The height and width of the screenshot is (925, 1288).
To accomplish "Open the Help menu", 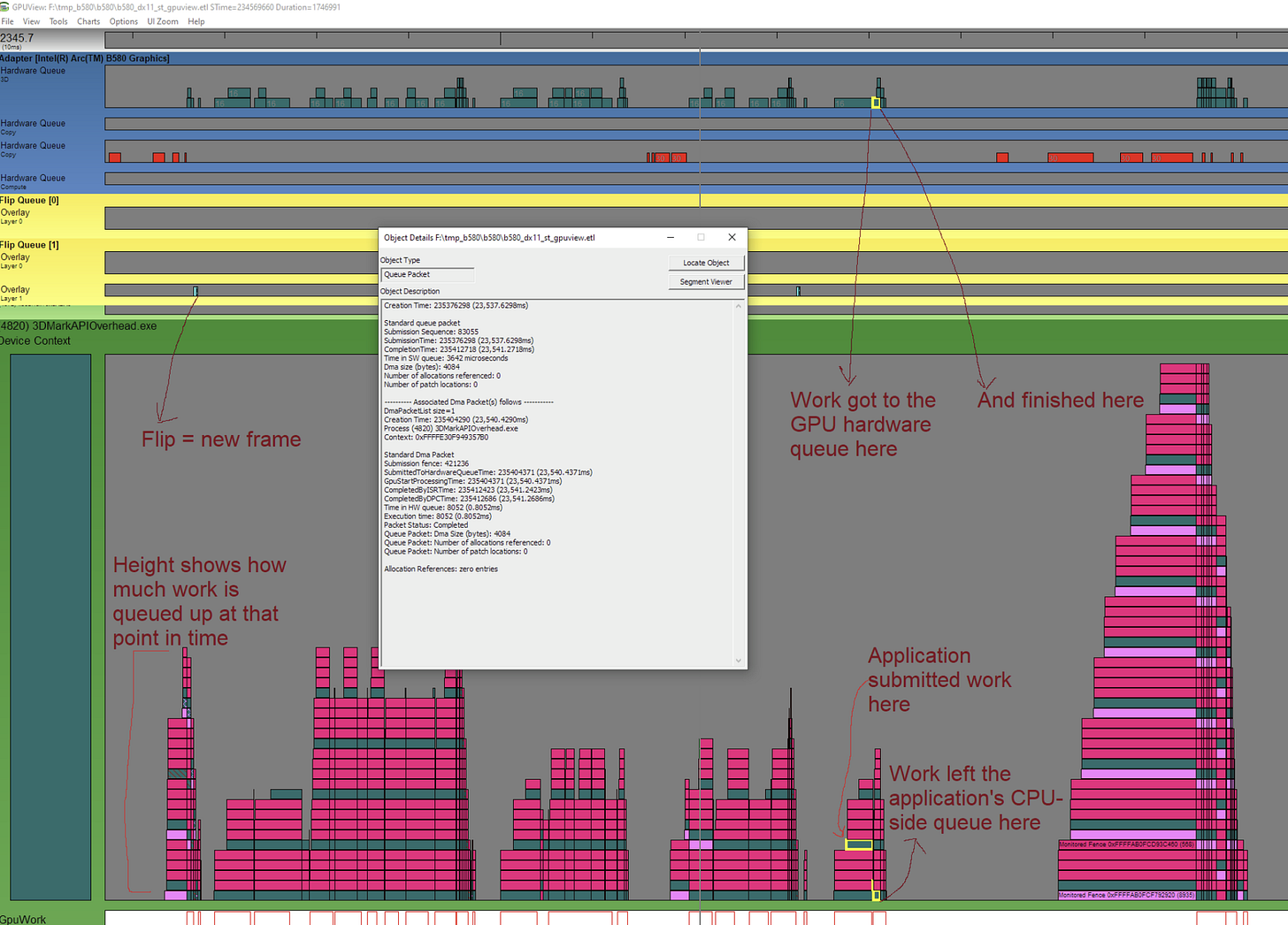I will point(196,21).
